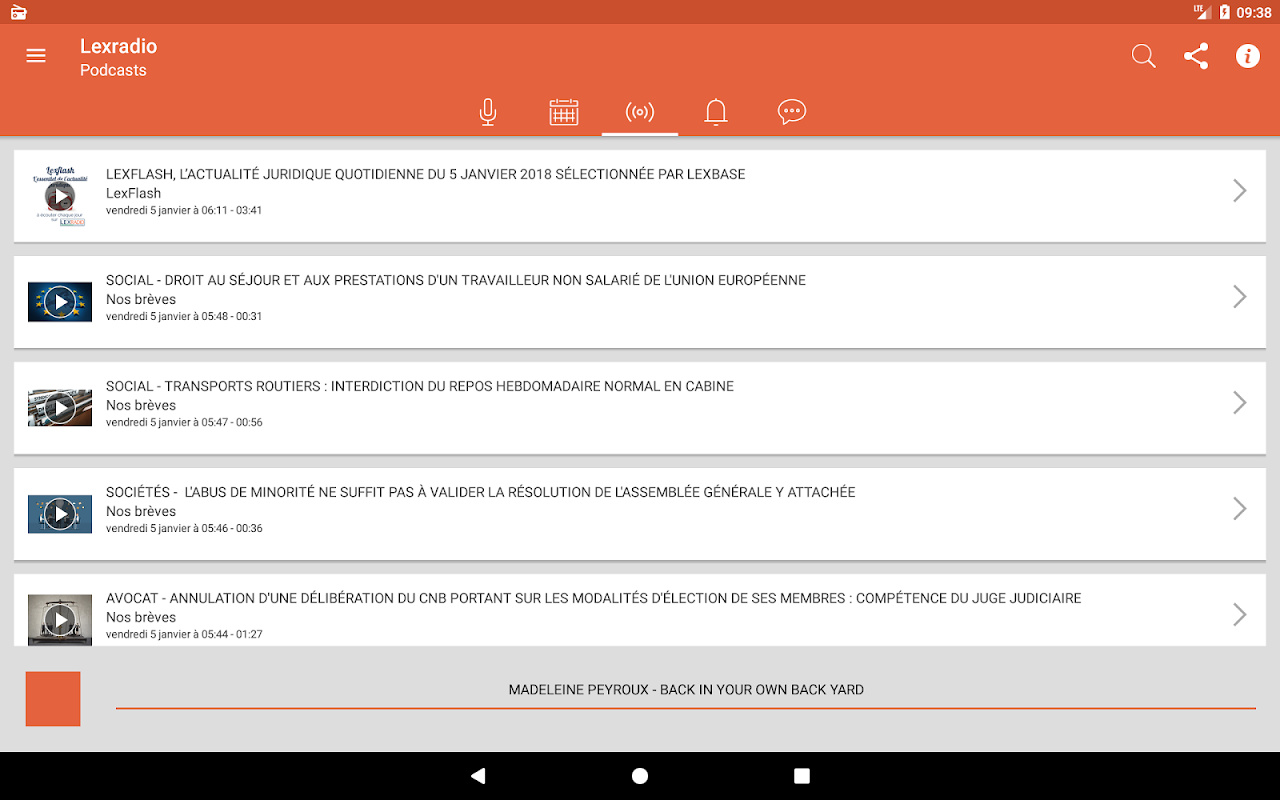Open the chat bubble messages tab

click(x=792, y=111)
